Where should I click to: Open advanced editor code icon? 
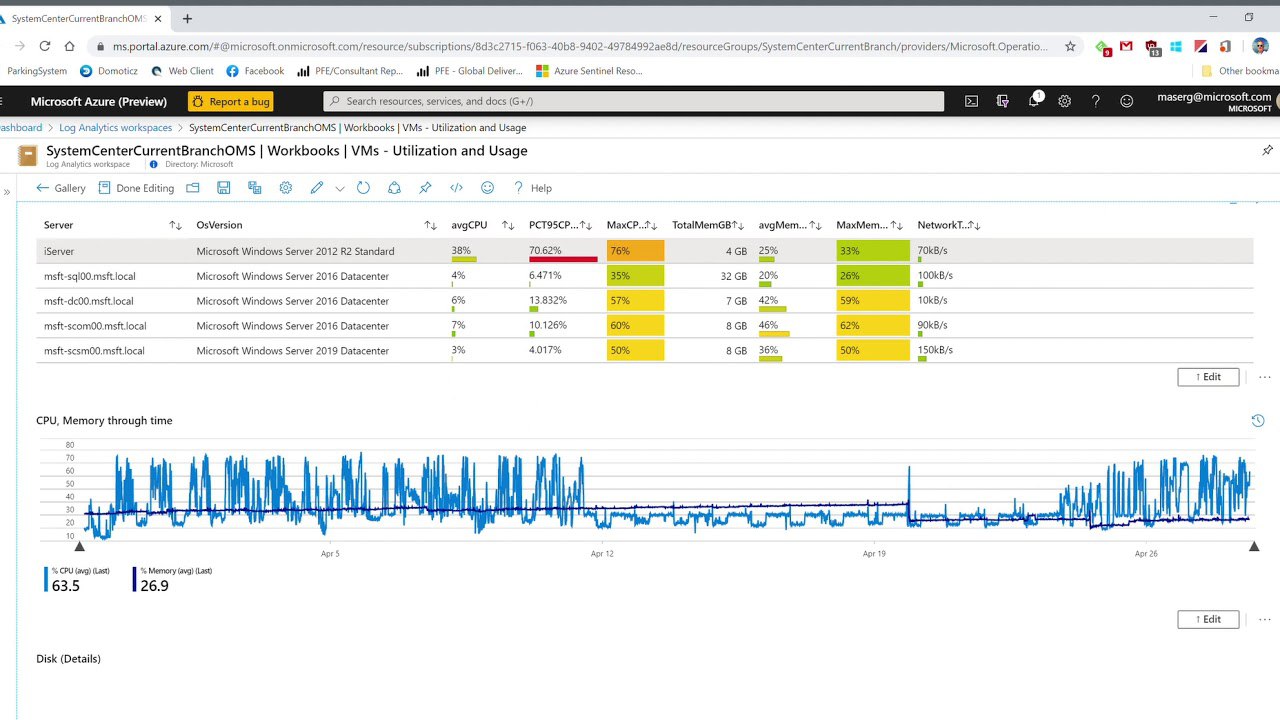pyautogui.click(x=456, y=188)
